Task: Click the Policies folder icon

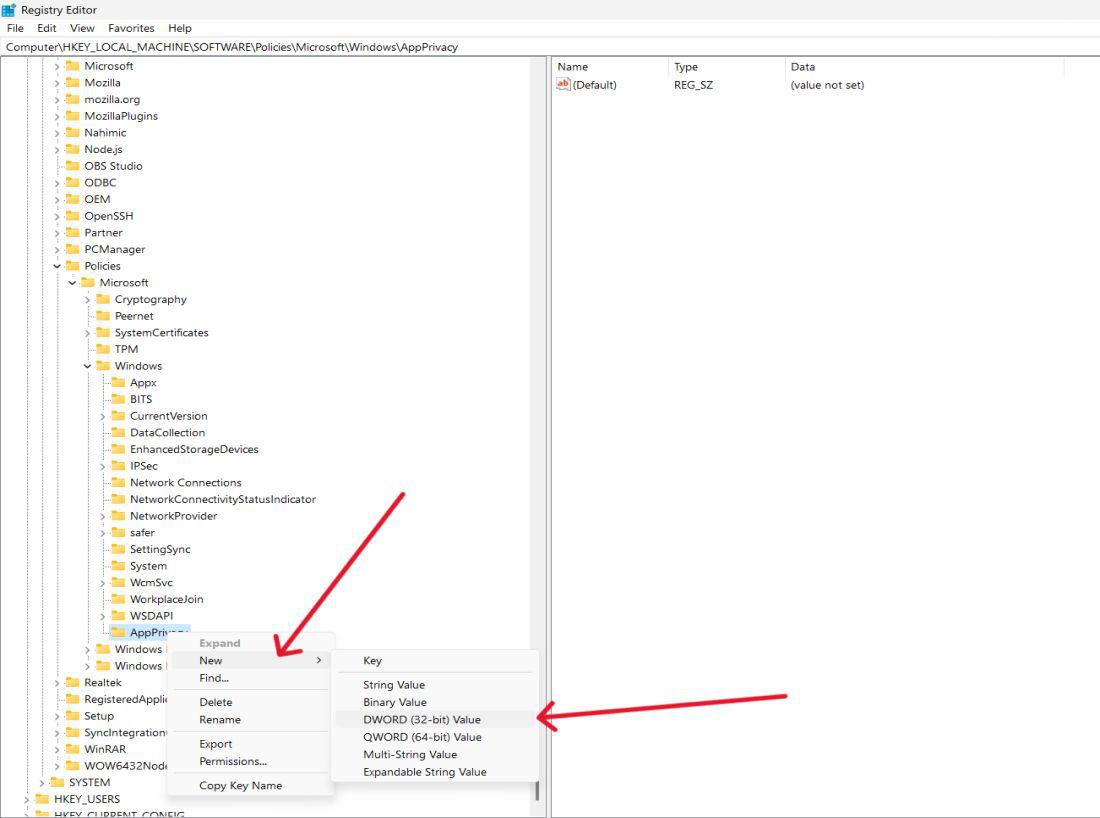Action: pyautogui.click(x=72, y=265)
